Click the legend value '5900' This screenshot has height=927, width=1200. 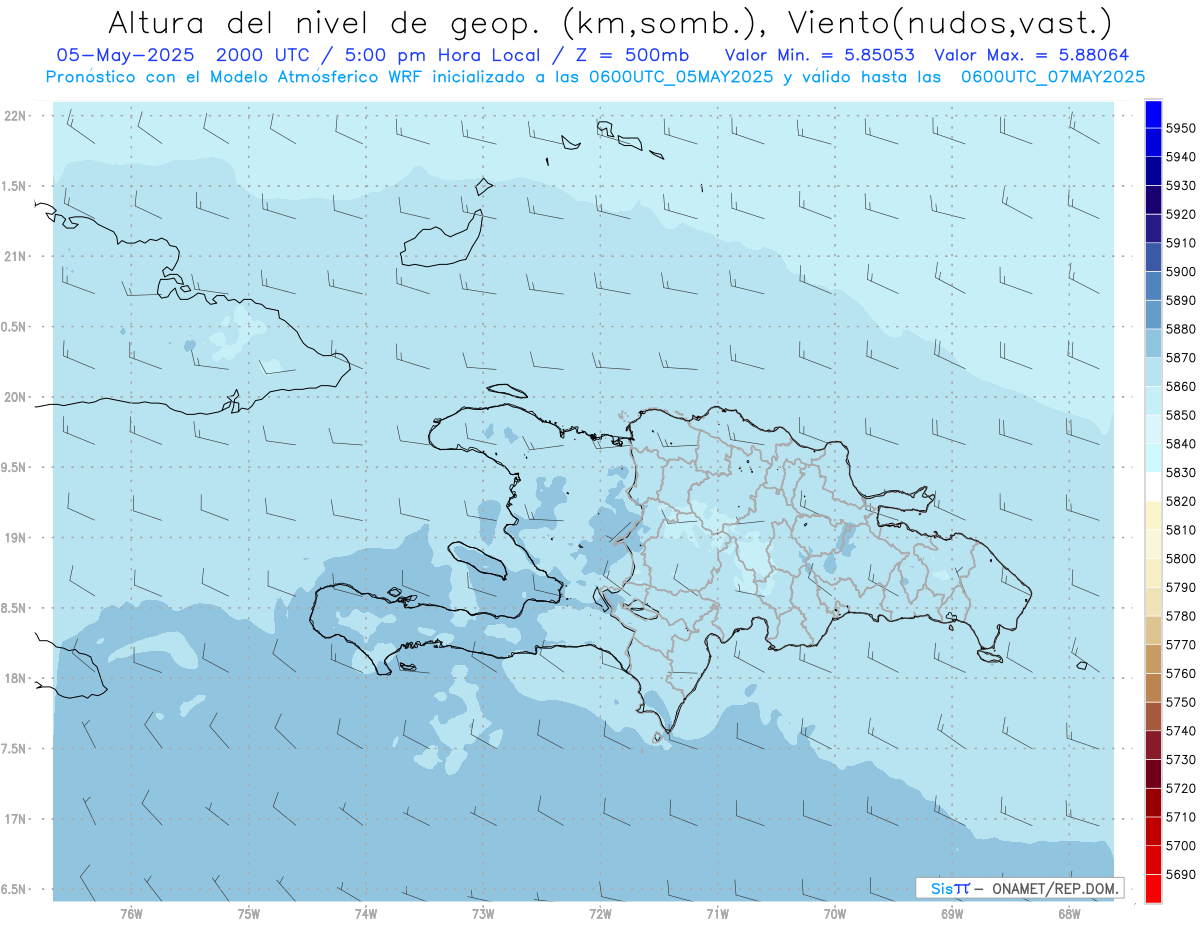[x=1180, y=272]
